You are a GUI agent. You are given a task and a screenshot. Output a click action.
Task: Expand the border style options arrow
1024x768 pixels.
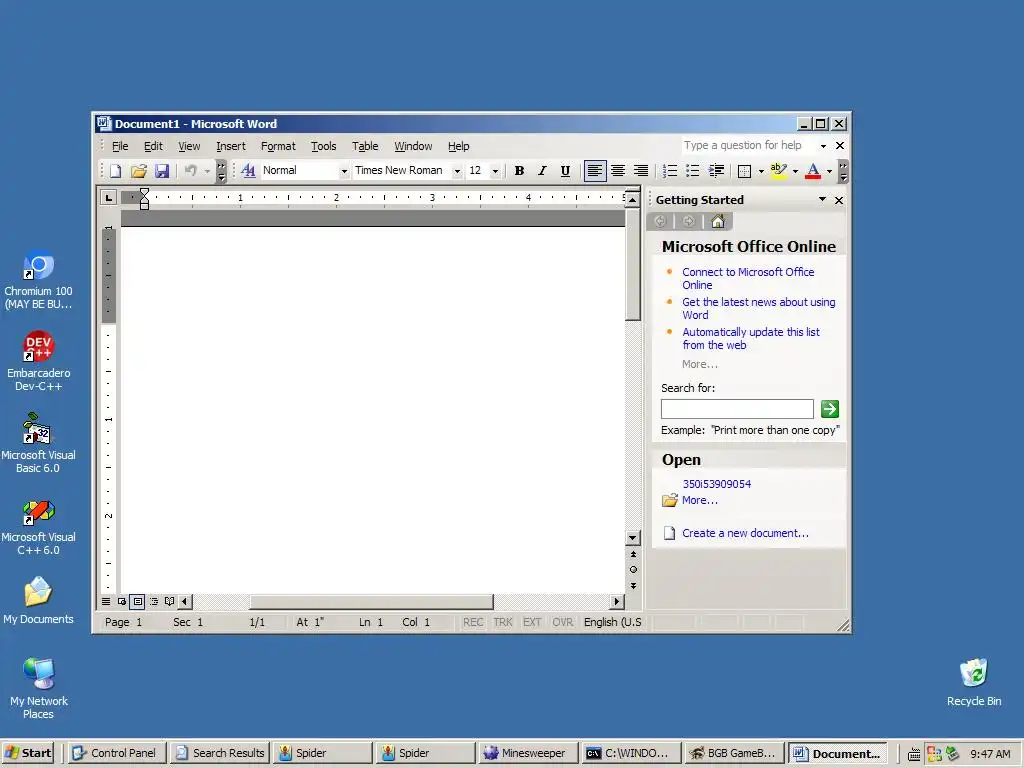(761, 172)
